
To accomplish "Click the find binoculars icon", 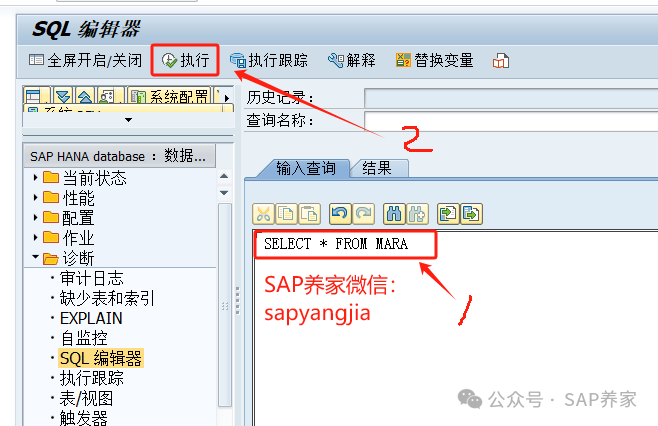I will (x=394, y=214).
